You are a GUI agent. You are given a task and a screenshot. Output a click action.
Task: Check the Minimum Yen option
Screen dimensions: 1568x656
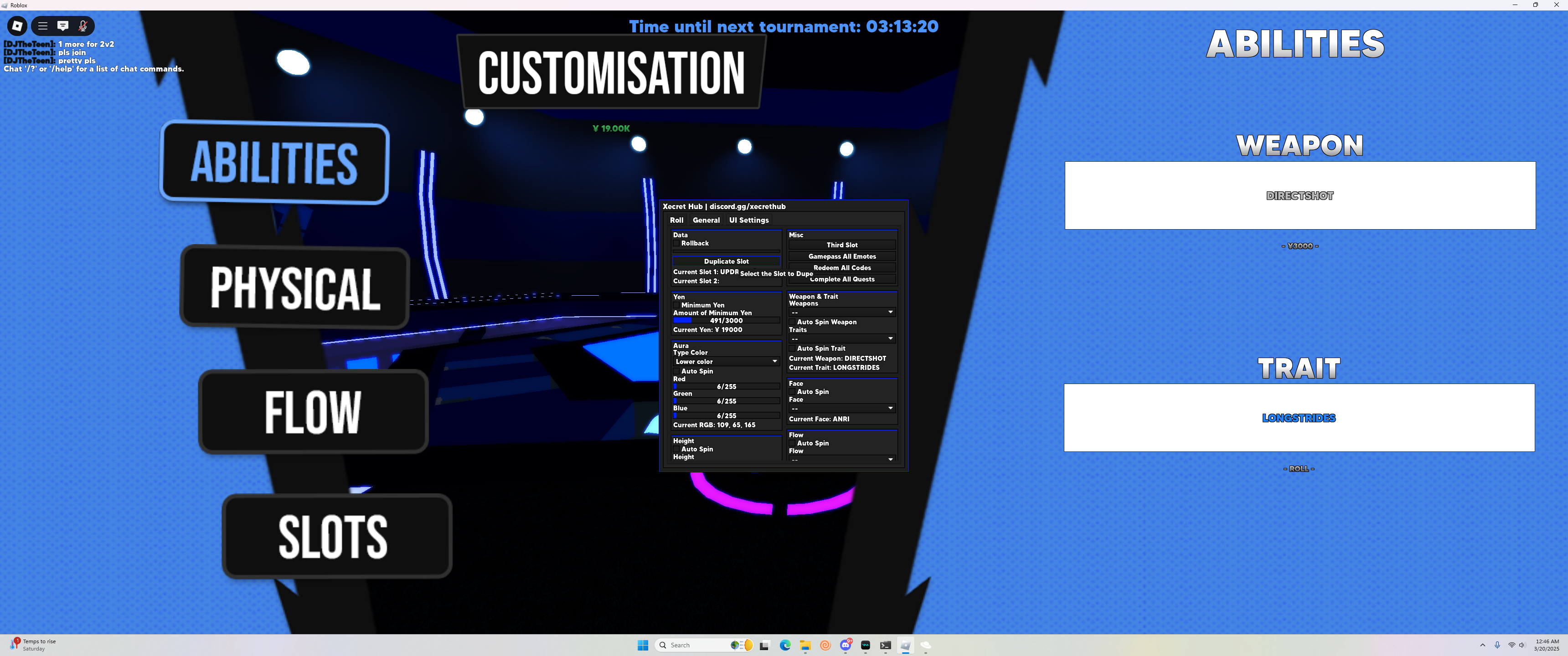pos(676,306)
